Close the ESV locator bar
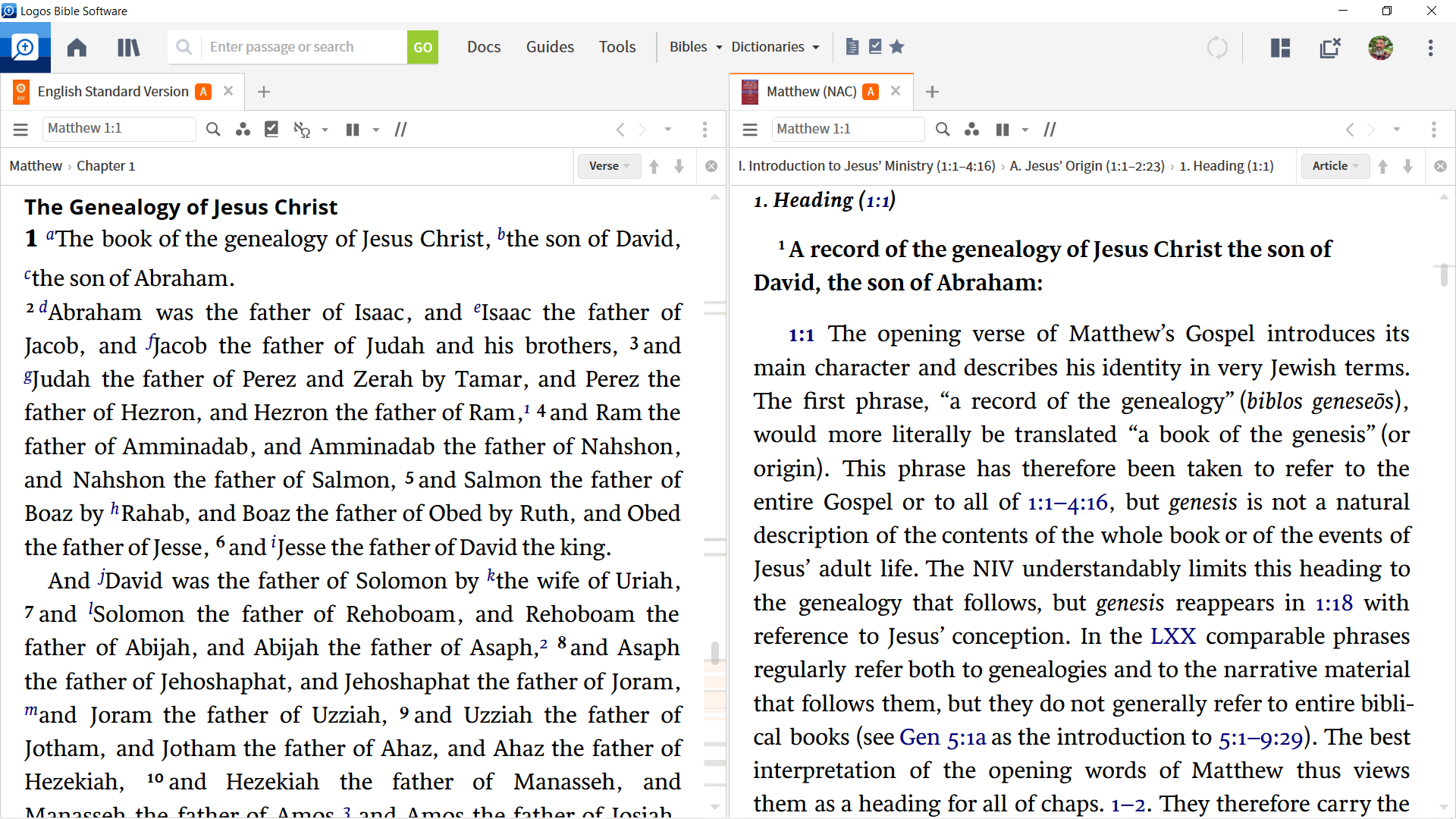This screenshot has width=1456, height=819. tap(711, 166)
